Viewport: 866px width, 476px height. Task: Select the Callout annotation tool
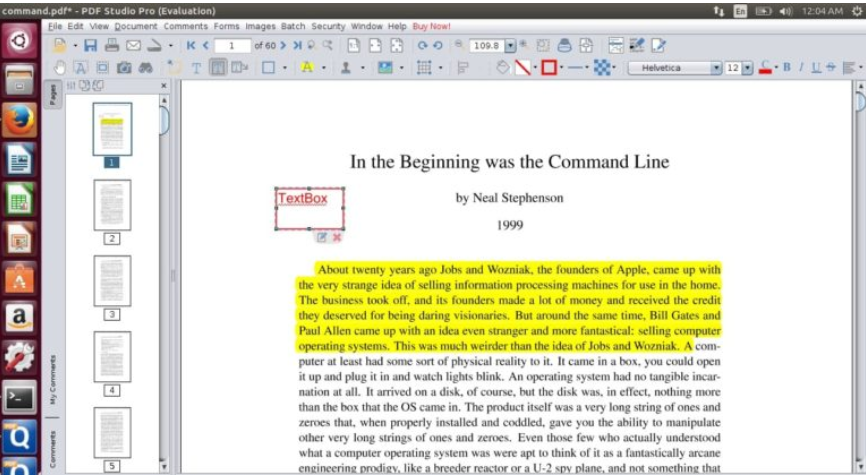point(239,68)
